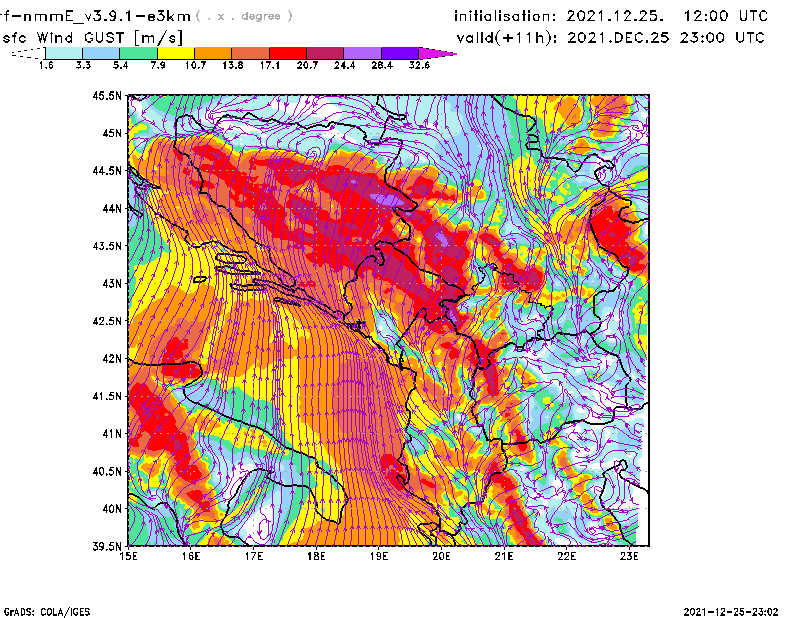Click the 40.5N latitude label
The height and width of the screenshot is (618, 800).
pos(107,472)
